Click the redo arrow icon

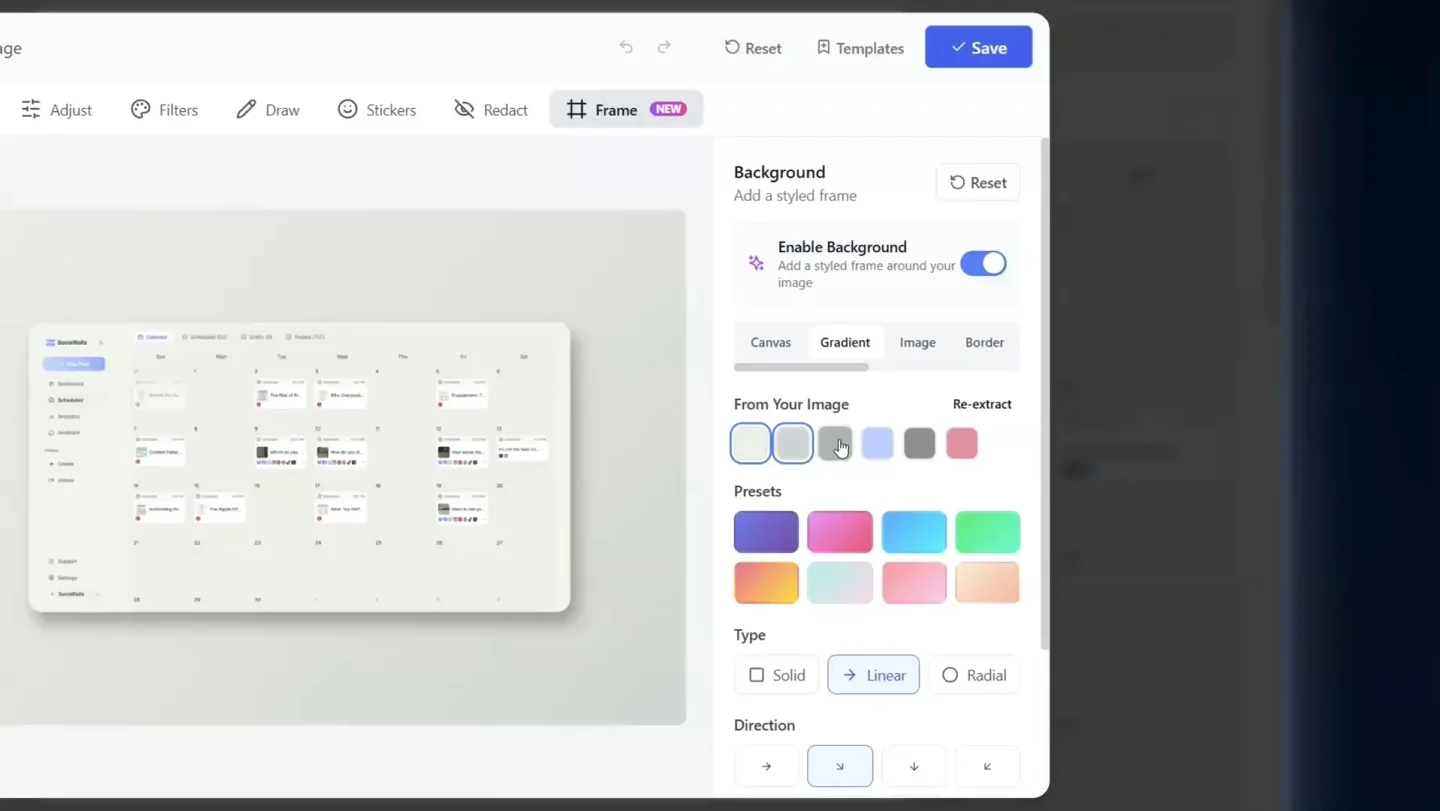pos(664,47)
